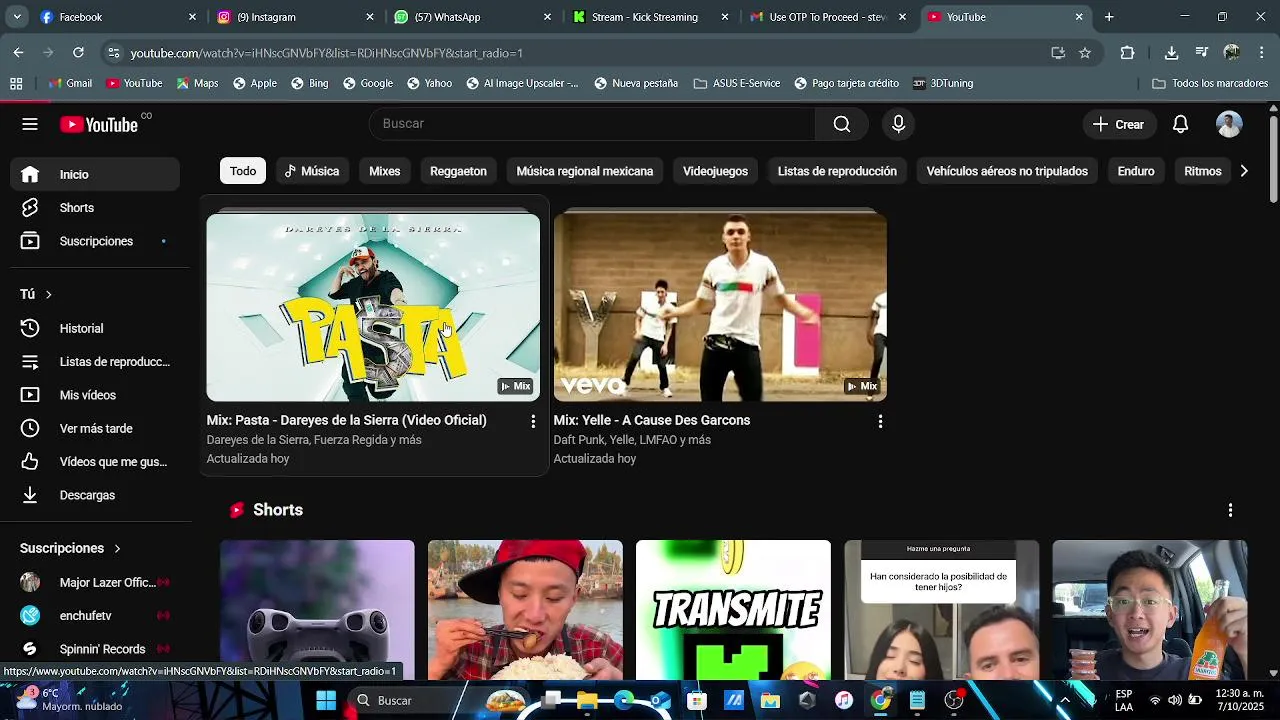The image size is (1280, 720).
Task: Open Mix Pasta Dareyes de la Sierra title
Action: [346, 420]
